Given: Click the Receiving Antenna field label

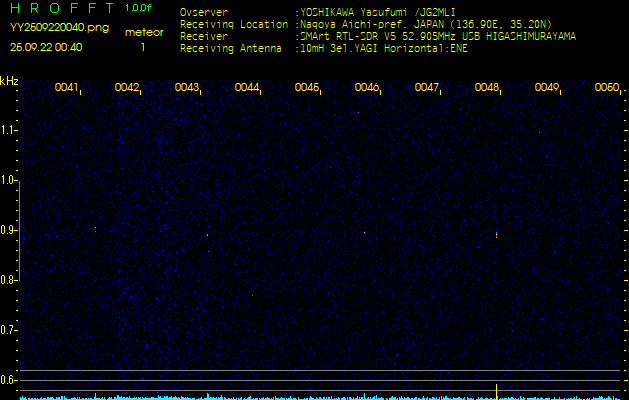Looking at the screenshot, I should click(x=231, y=49).
